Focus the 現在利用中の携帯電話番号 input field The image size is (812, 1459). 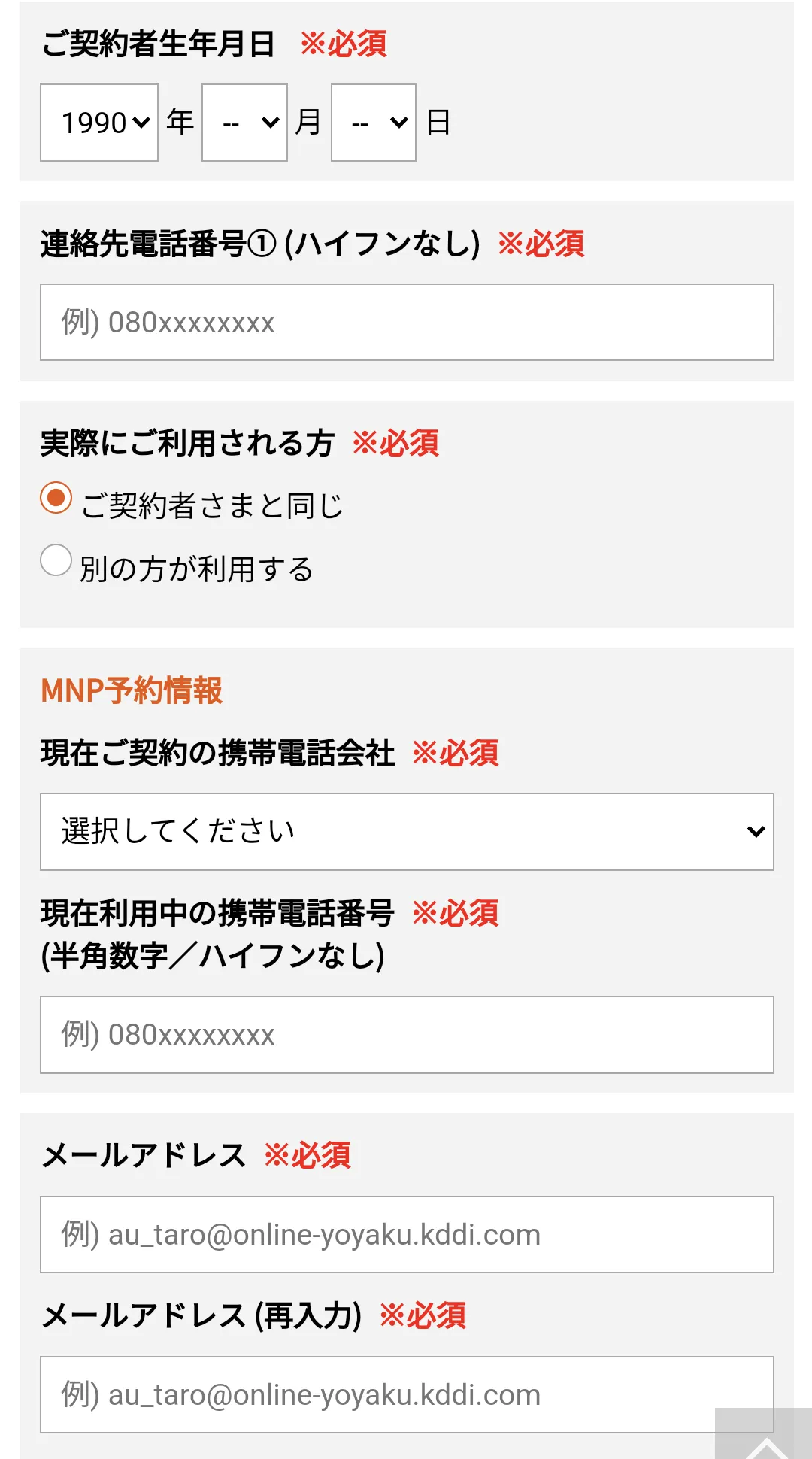(407, 1035)
